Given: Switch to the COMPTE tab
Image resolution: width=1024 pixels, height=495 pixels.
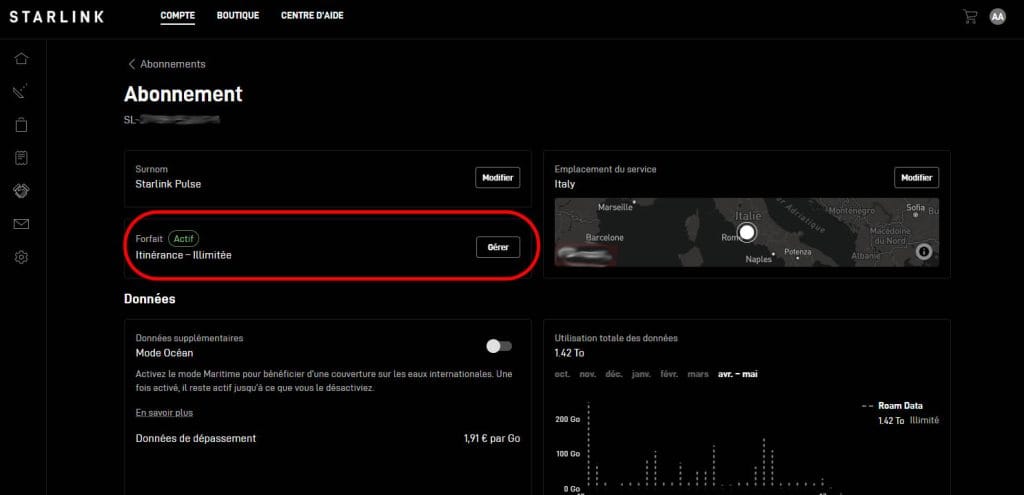Looking at the screenshot, I should point(178,16).
